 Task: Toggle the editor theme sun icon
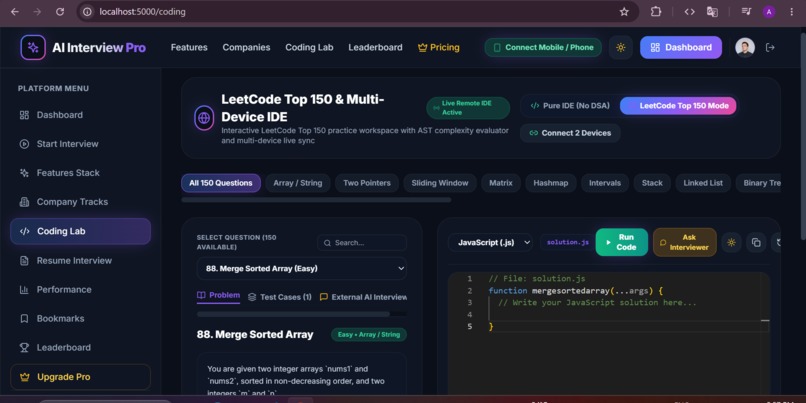point(731,243)
